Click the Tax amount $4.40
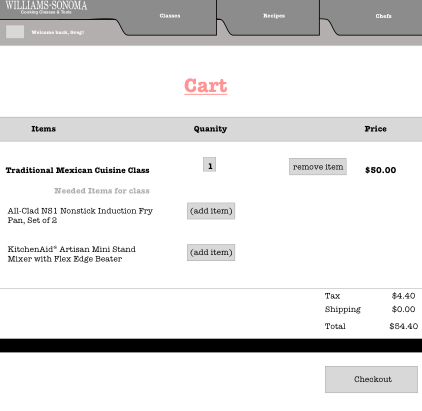Screen dimensions: 422x411 (x=403, y=296)
